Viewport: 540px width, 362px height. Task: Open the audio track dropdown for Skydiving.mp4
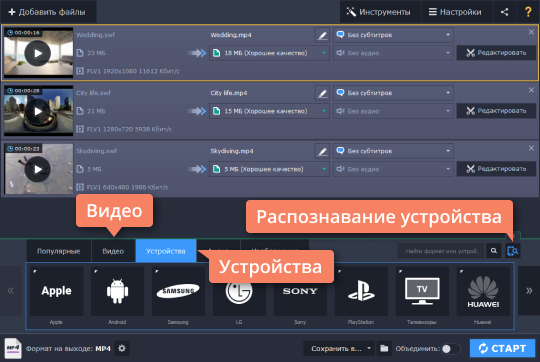pos(393,169)
